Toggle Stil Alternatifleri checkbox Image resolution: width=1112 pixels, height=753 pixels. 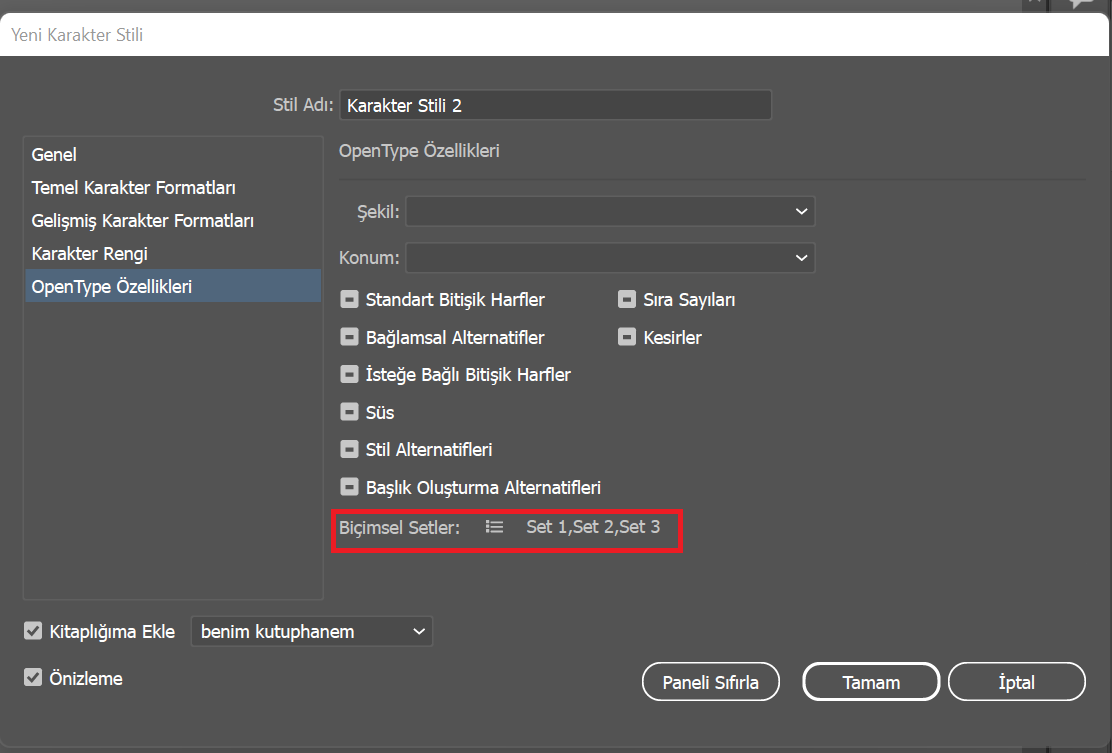349,450
